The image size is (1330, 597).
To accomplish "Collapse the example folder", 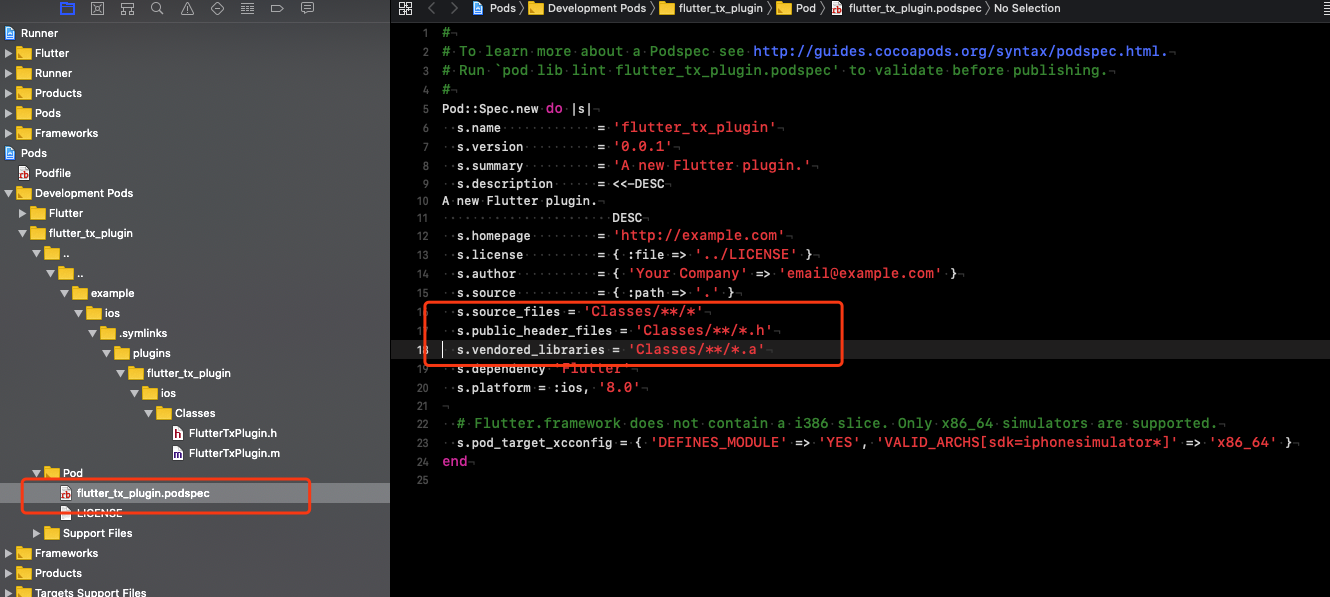I will coord(65,293).
